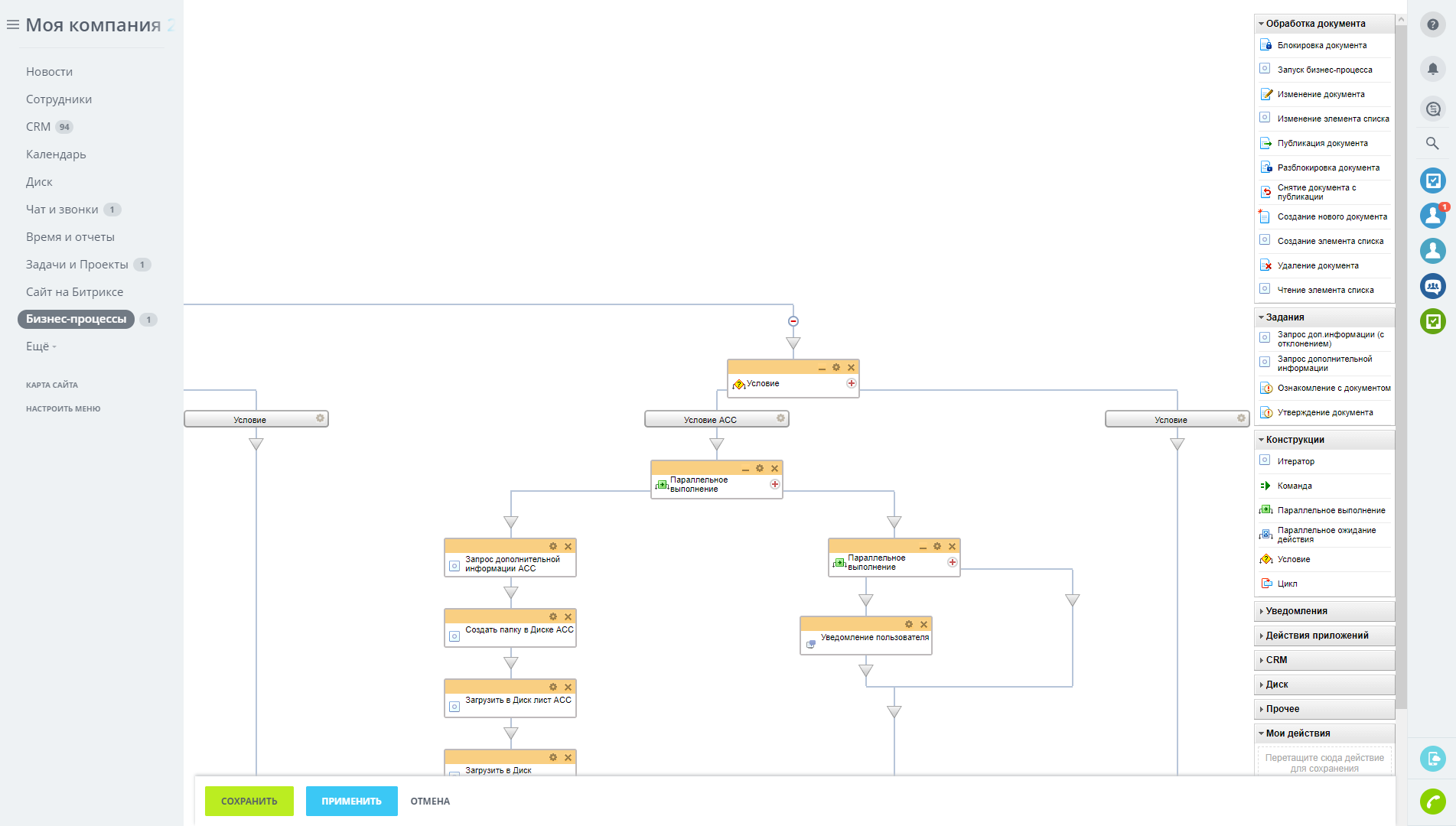Open the help question-mark icon
This screenshot has height=826, width=1456.
[1432, 24]
